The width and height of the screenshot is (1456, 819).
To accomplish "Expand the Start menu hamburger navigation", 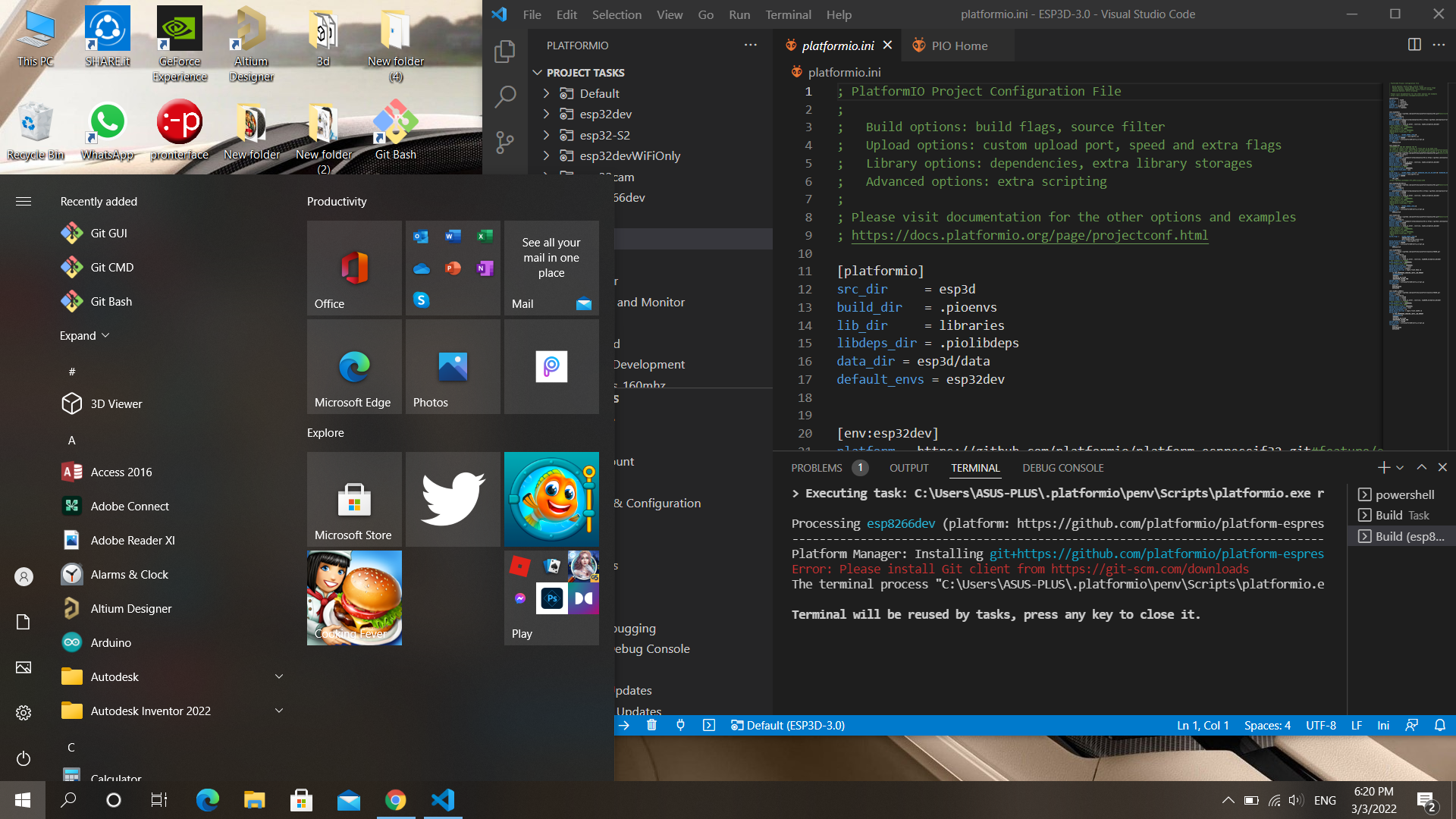I will [24, 201].
